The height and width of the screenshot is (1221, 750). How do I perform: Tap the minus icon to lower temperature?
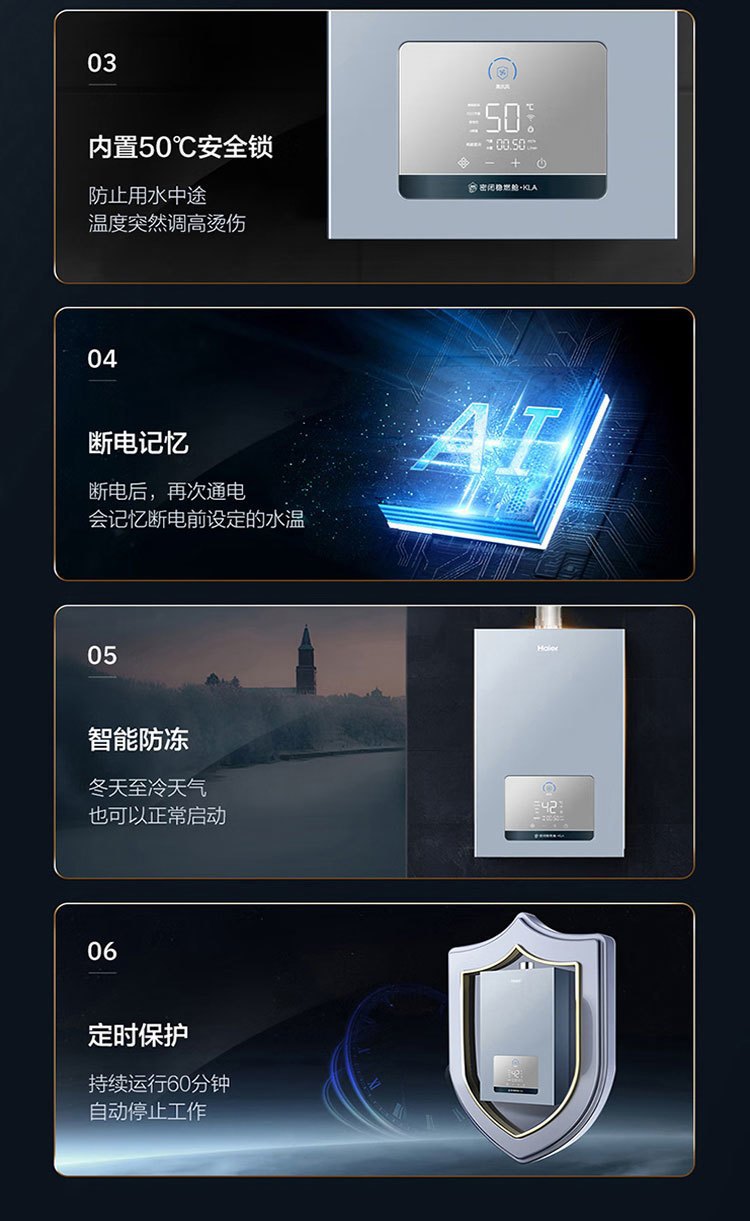(490, 163)
